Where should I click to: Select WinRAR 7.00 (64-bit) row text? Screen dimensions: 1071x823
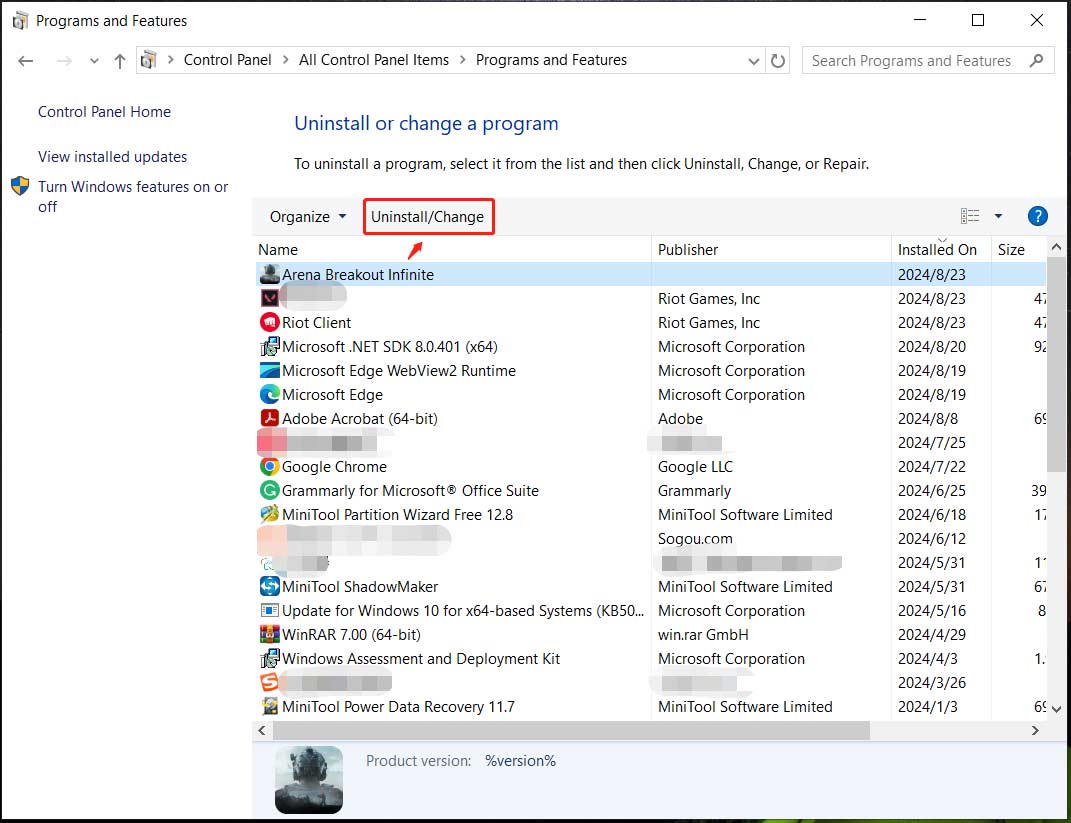[x=351, y=634]
